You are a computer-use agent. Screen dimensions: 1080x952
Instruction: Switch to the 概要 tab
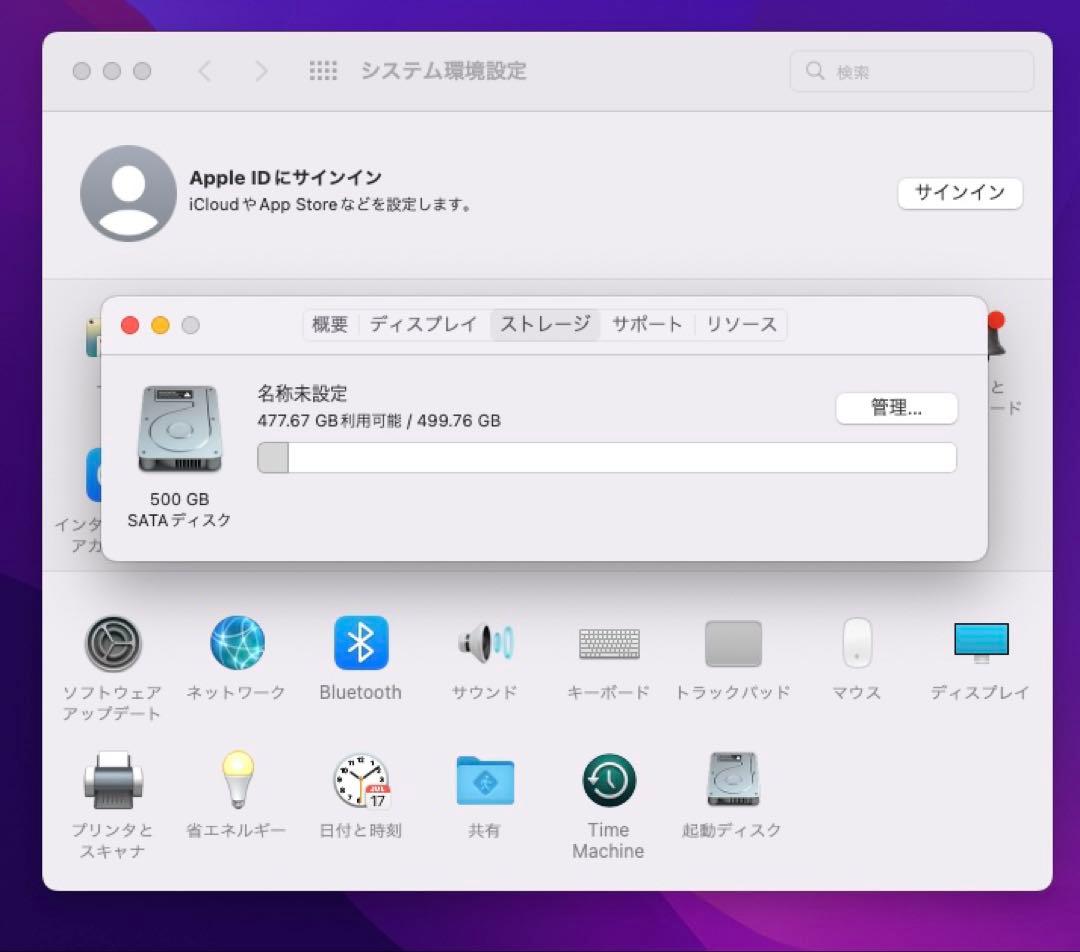pos(330,324)
